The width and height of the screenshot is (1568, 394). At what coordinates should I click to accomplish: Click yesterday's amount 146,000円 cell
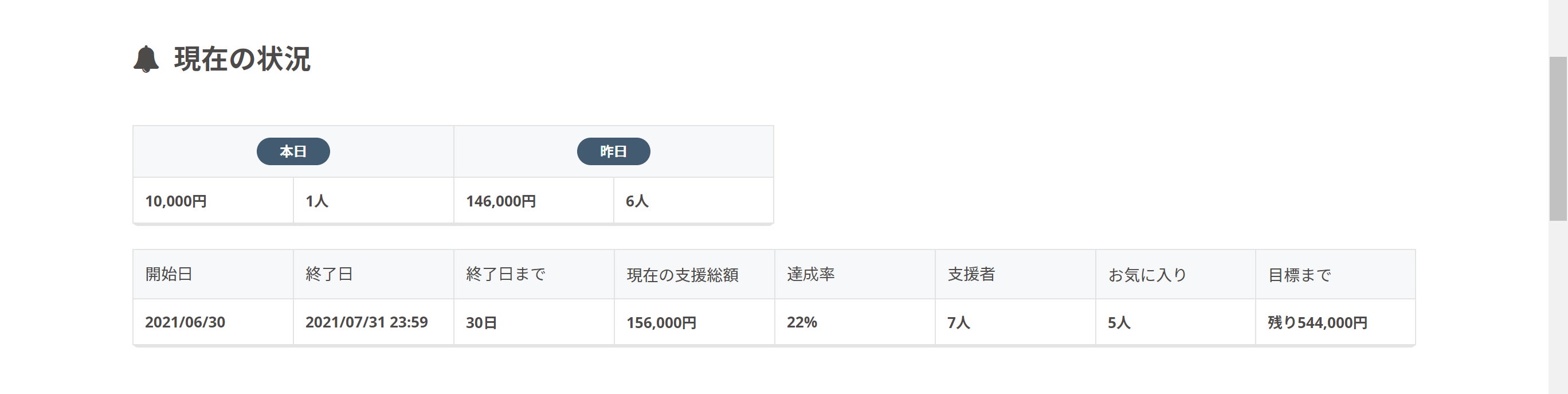(500, 201)
